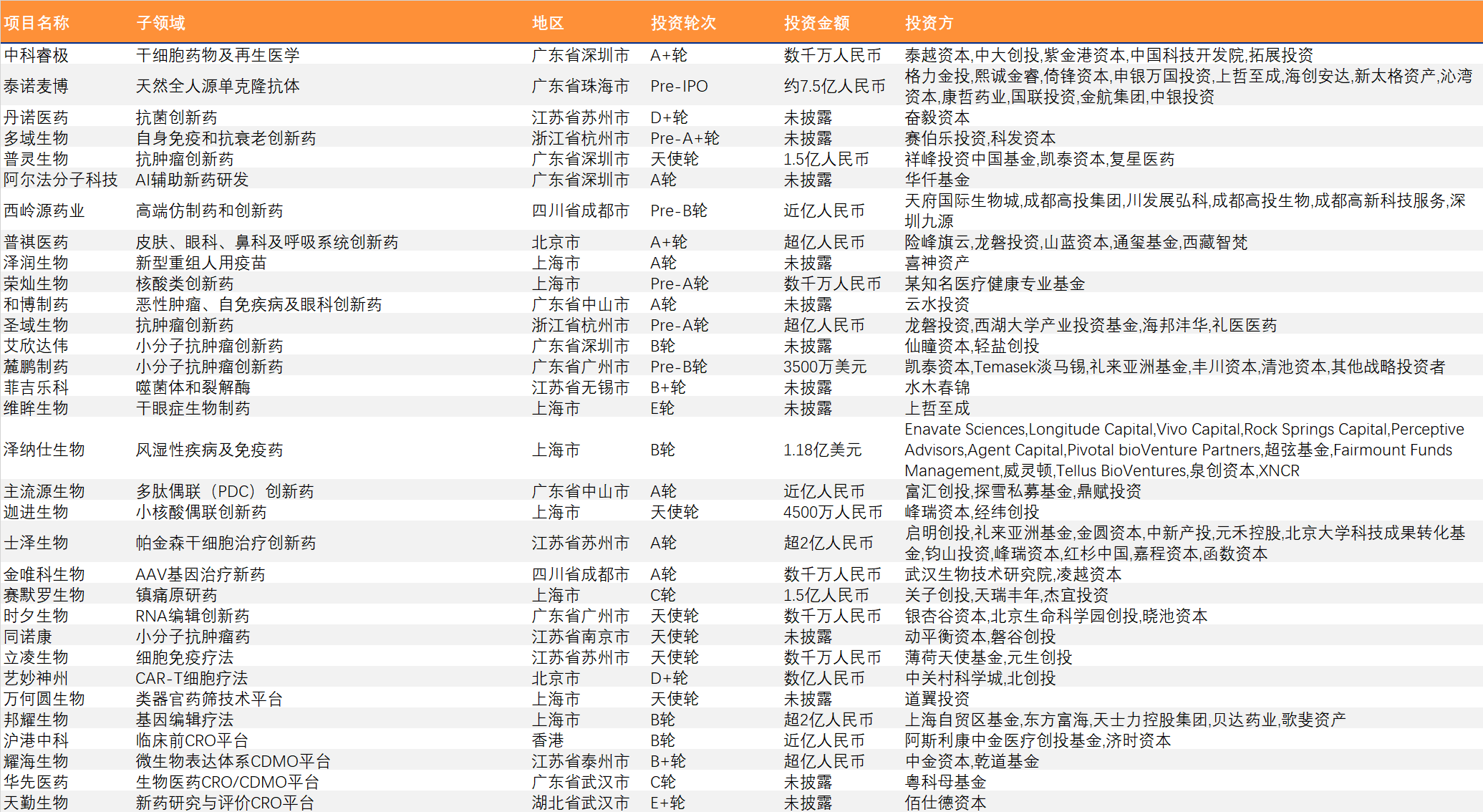1483x812 pixels.
Task: Click the 华仟基金 investor cell
Action: pos(937,180)
